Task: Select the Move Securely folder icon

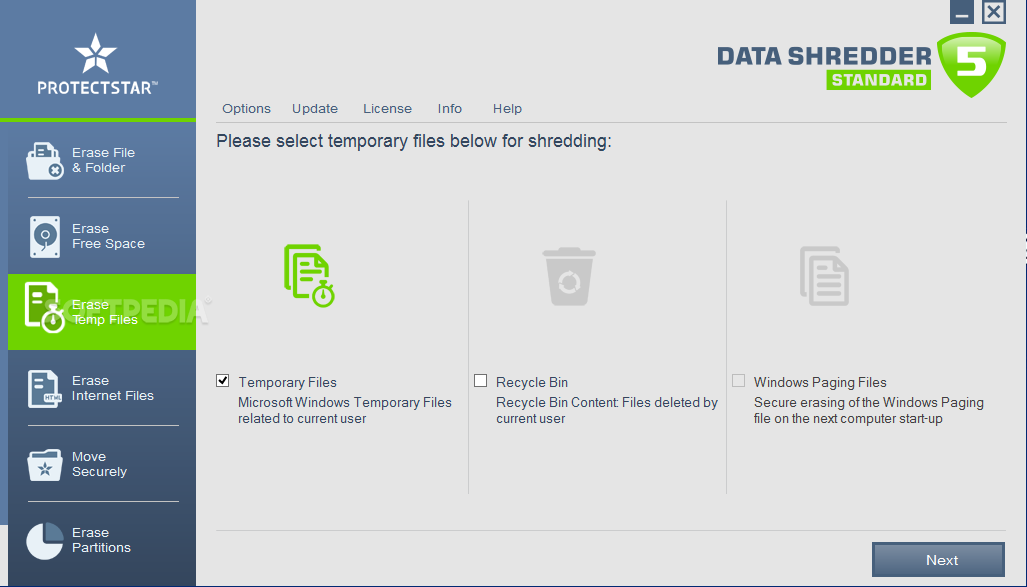Action: [45, 465]
